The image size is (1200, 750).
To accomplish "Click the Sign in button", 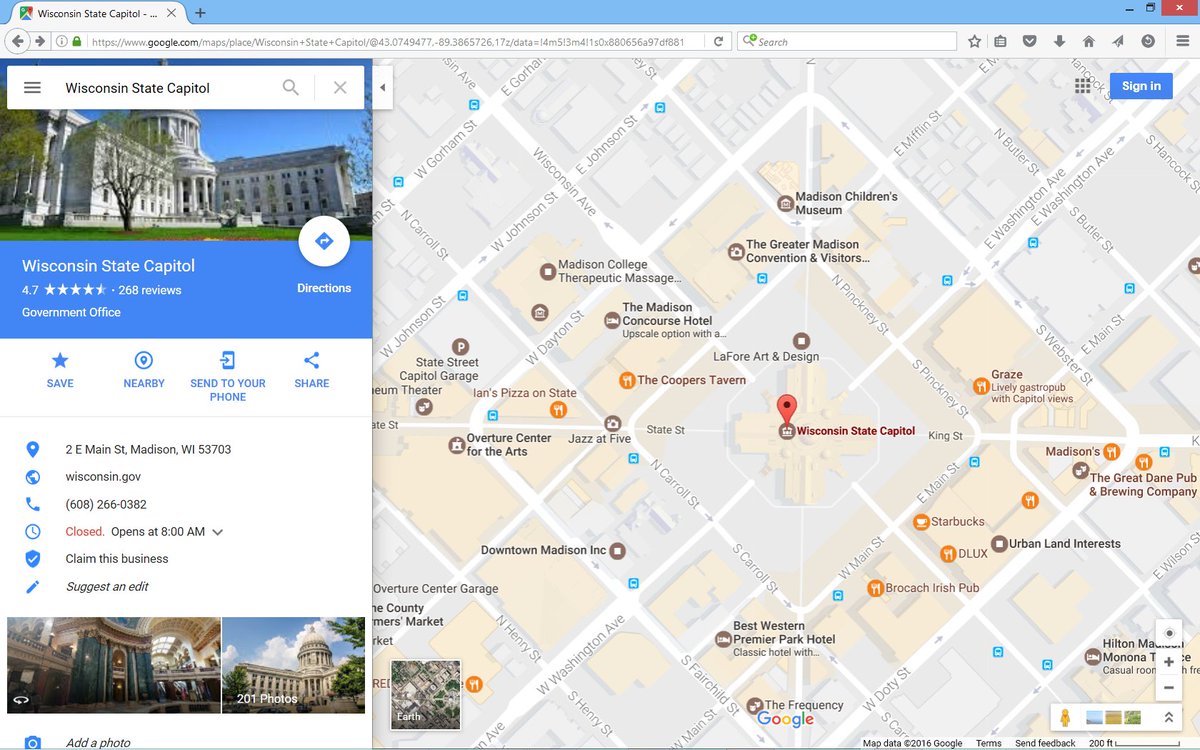I will [x=1141, y=86].
